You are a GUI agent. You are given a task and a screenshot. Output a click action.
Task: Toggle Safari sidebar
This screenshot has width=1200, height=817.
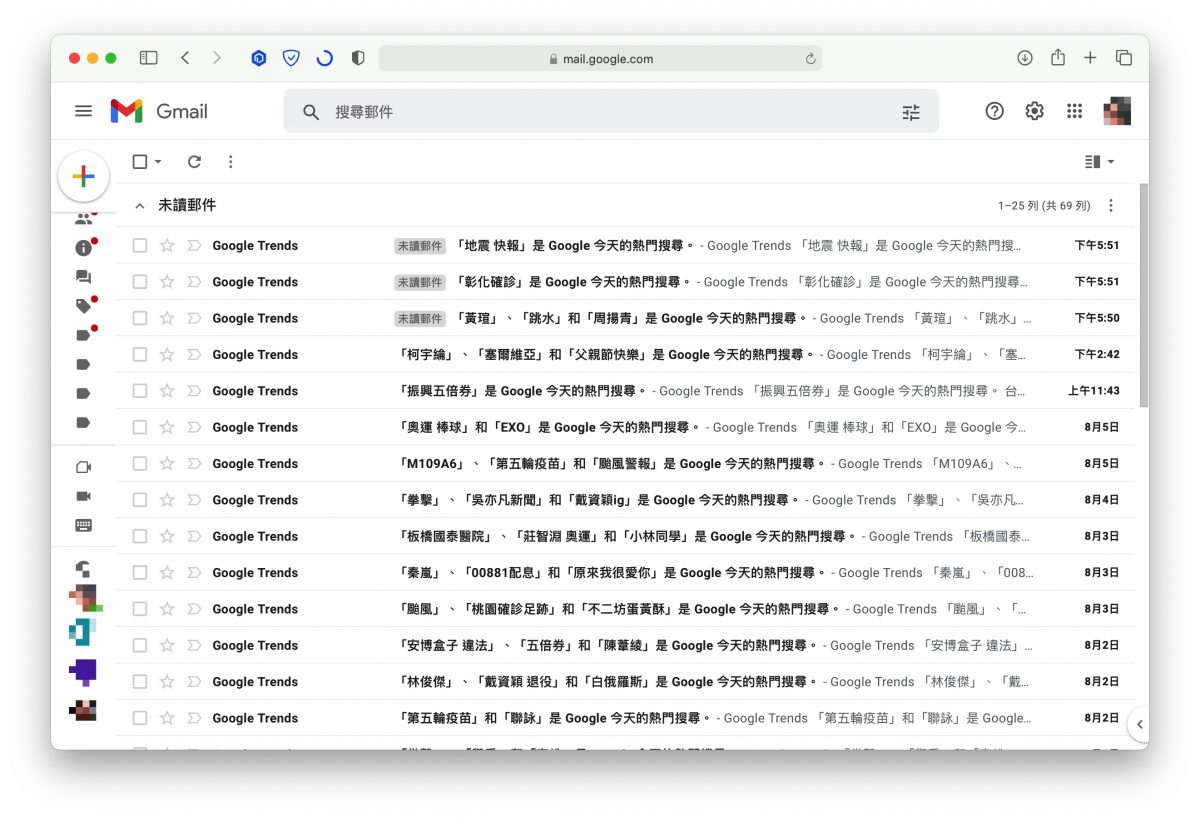tap(148, 58)
